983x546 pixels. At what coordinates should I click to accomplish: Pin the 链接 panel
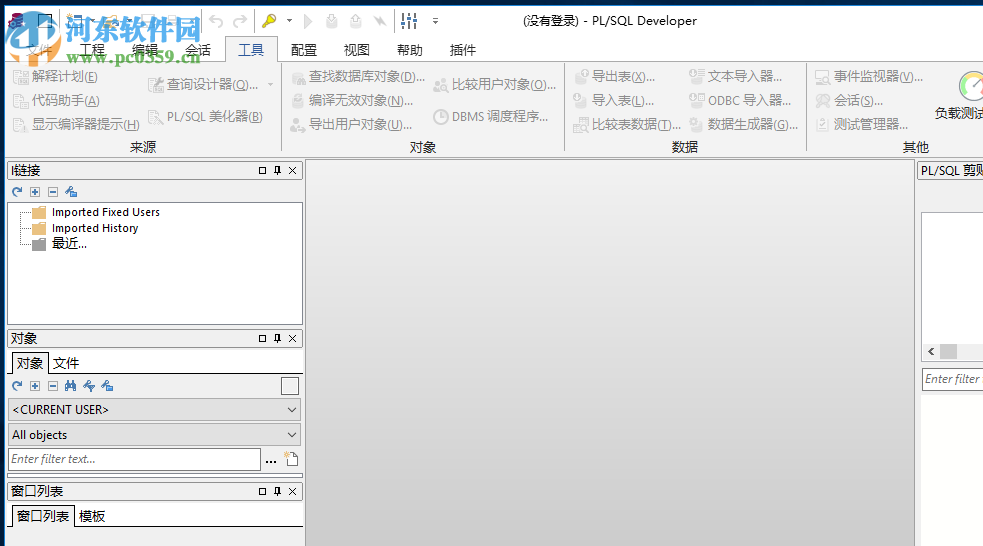277,171
